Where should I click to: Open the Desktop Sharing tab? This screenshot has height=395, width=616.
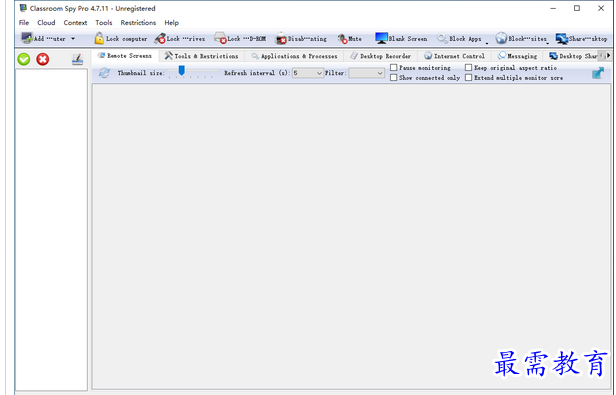573,56
